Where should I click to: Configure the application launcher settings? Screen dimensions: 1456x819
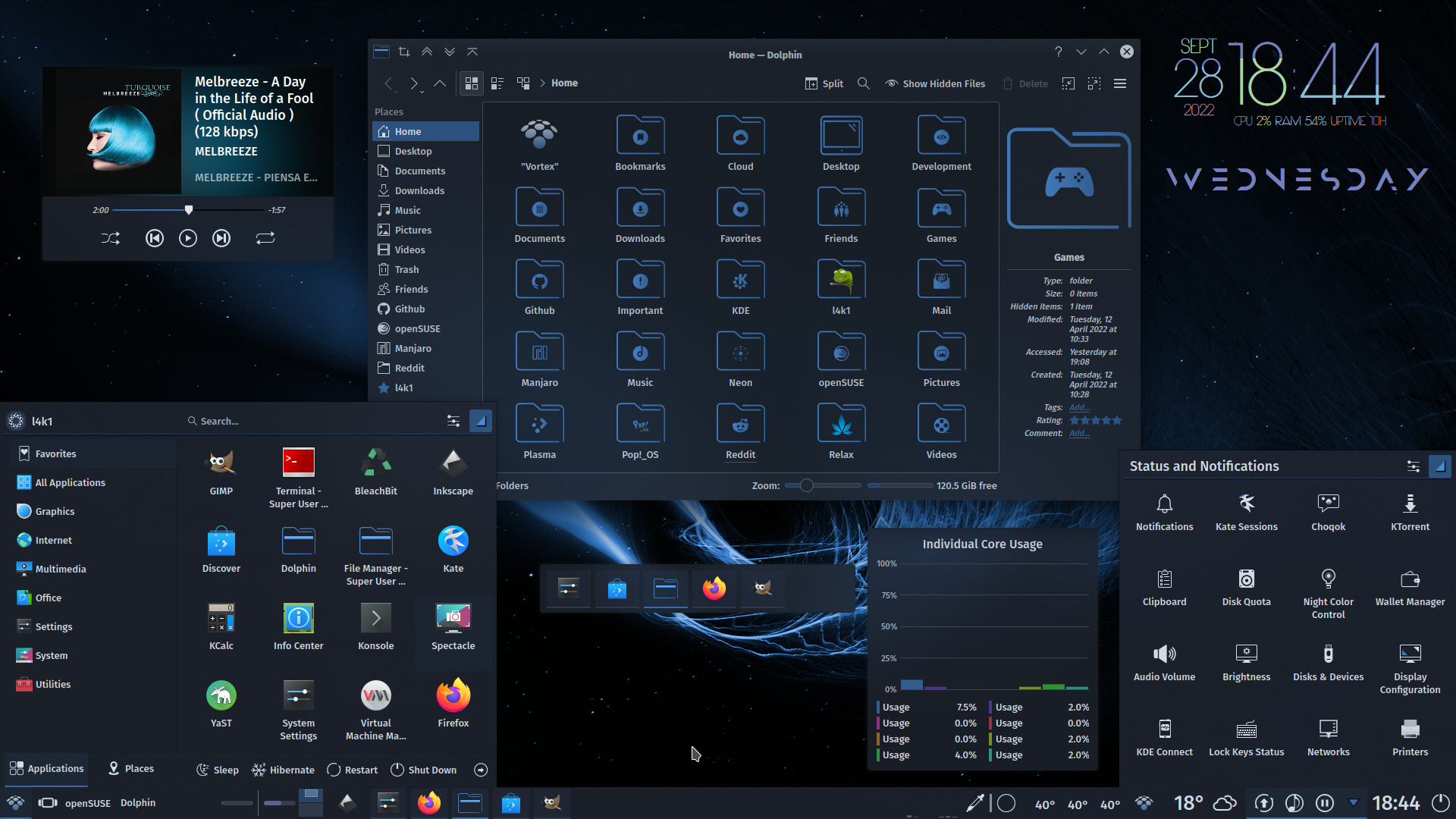point(453,421)
